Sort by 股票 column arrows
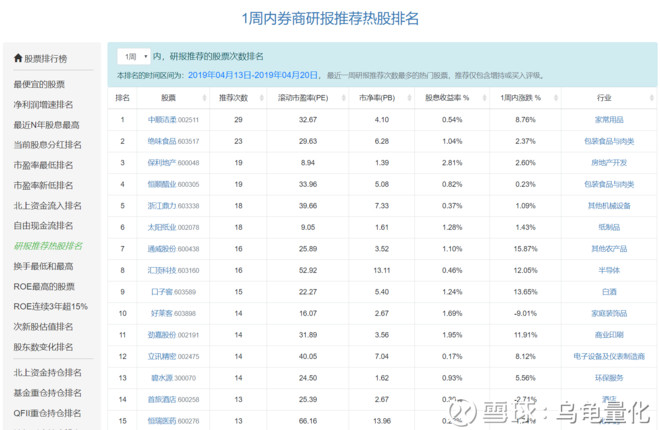660x430 pixels. [x=205, y=98]
